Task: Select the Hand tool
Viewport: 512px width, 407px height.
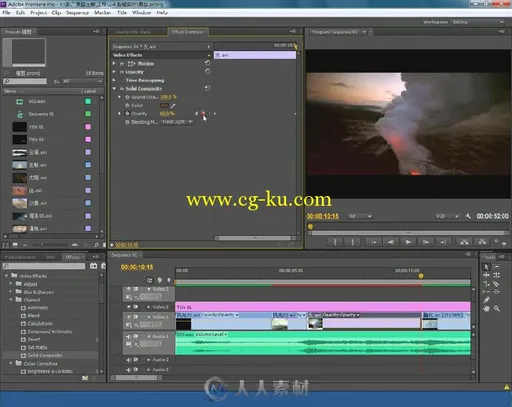Action: (486, 309)
